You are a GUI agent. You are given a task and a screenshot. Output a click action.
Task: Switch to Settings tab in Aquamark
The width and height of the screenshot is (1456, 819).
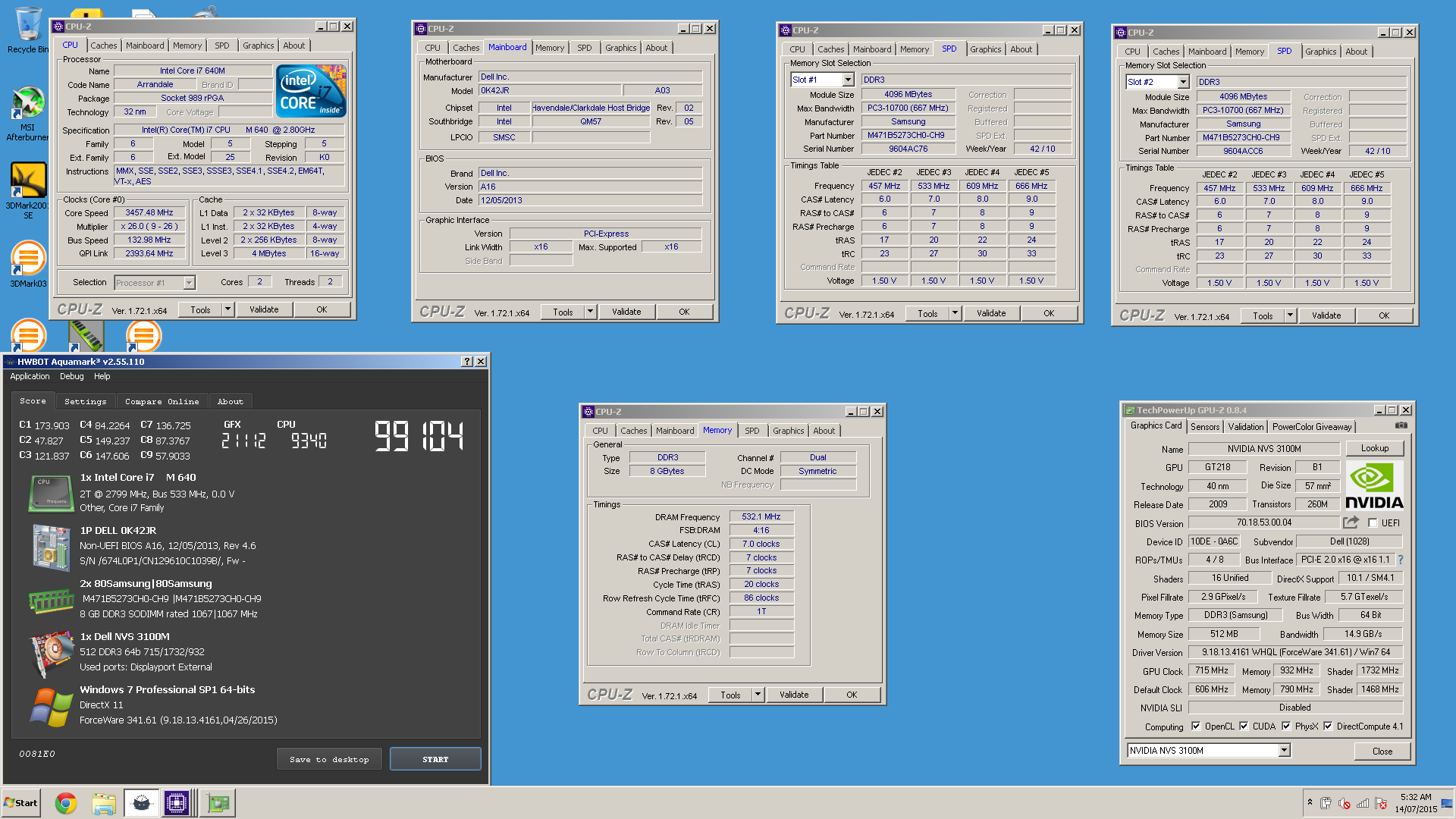[86, 401]
